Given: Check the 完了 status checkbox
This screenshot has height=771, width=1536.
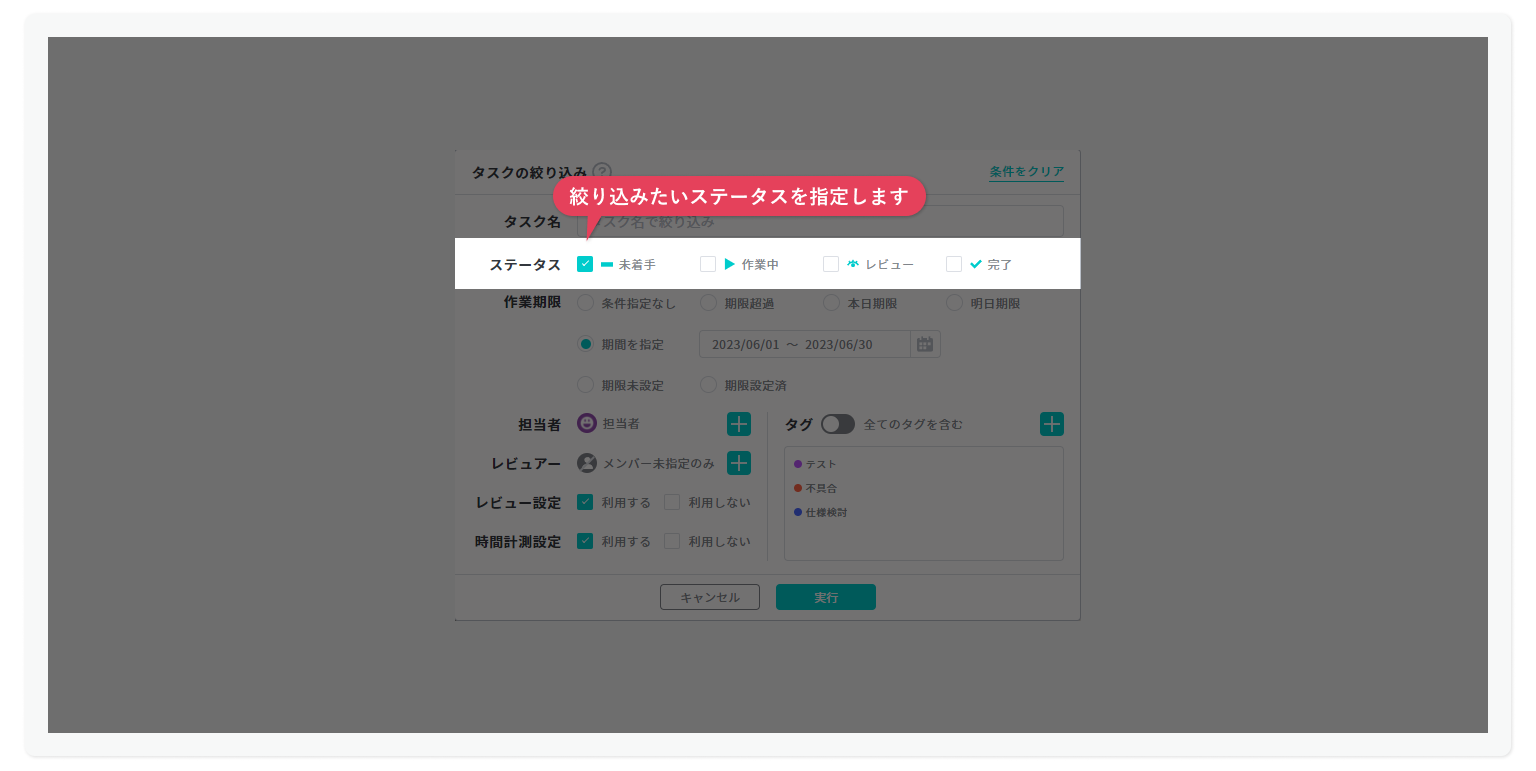Looking at the screenshot, I should (954, 264).
